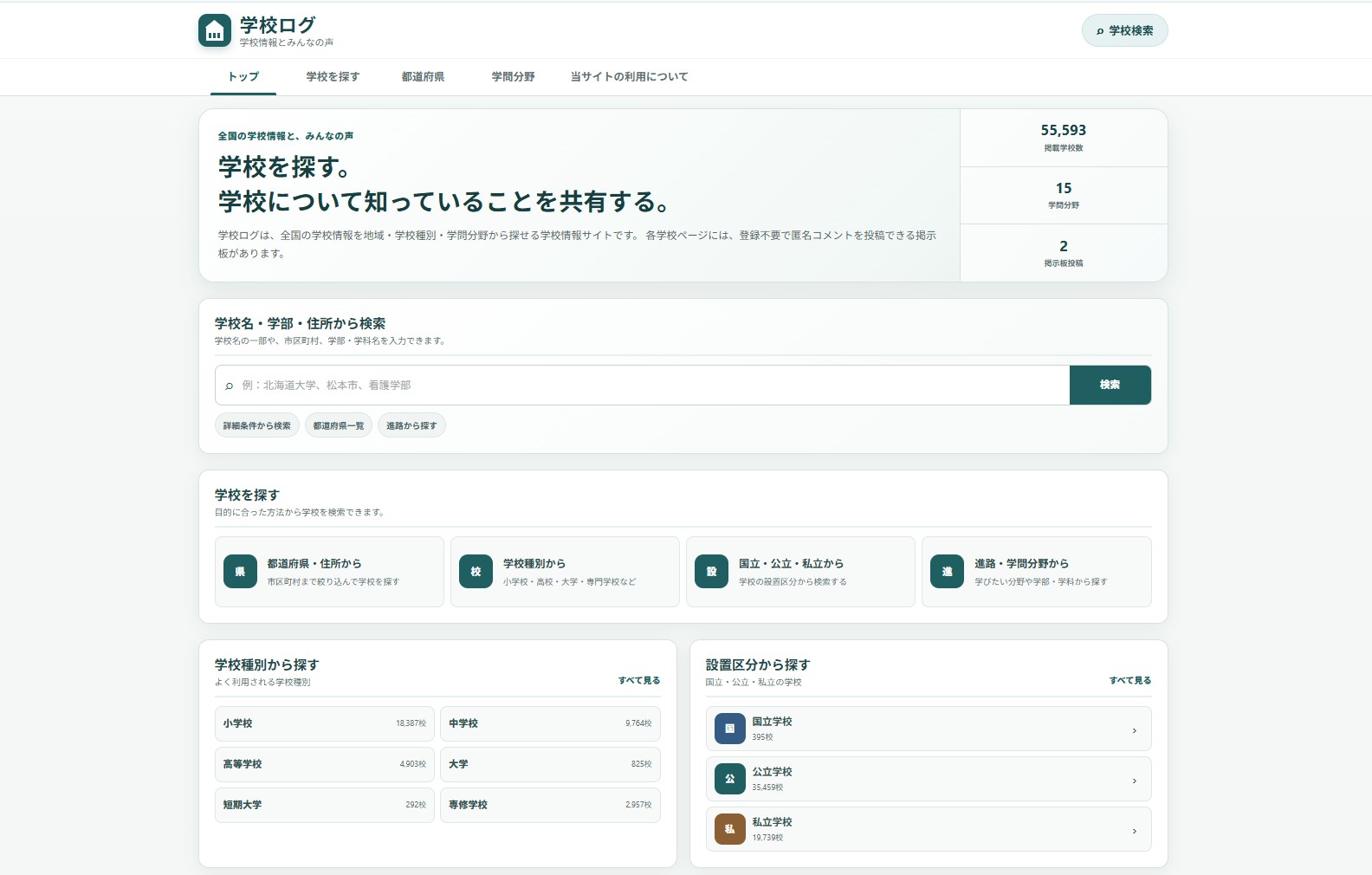Click the green 公 public school icon
Image resolution: width=1372 pixels, height=875 pixels.
click(729, 779)
